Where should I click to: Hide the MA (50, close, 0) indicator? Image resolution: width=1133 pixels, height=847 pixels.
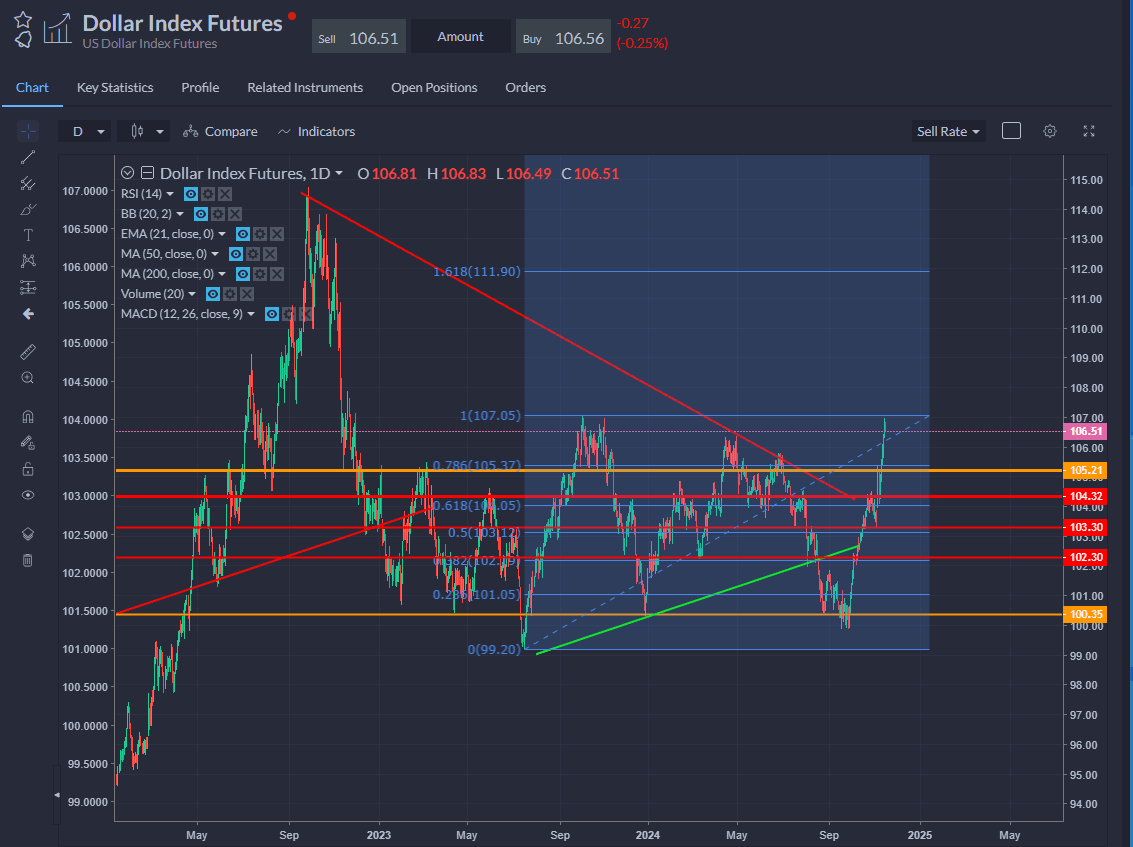click(236, 254)
